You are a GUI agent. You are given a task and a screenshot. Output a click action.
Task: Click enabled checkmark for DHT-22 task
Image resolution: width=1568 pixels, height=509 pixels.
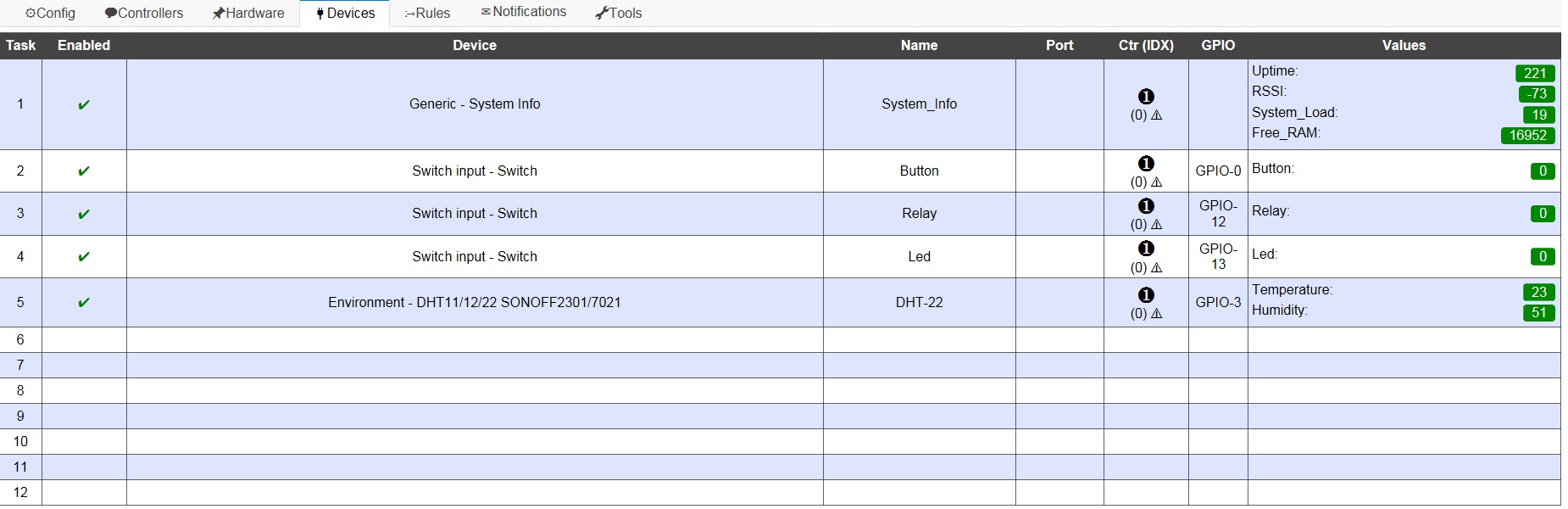[84, 303]
